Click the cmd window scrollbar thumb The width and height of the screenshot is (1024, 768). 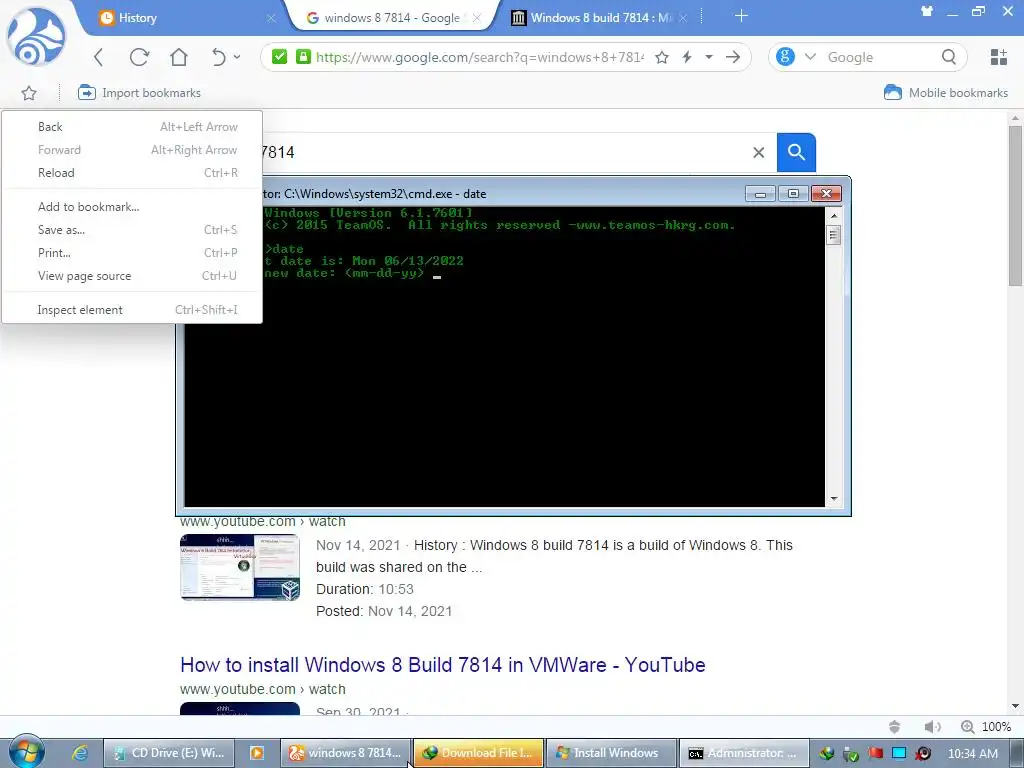pyautogui.click(x=833, y=235)
